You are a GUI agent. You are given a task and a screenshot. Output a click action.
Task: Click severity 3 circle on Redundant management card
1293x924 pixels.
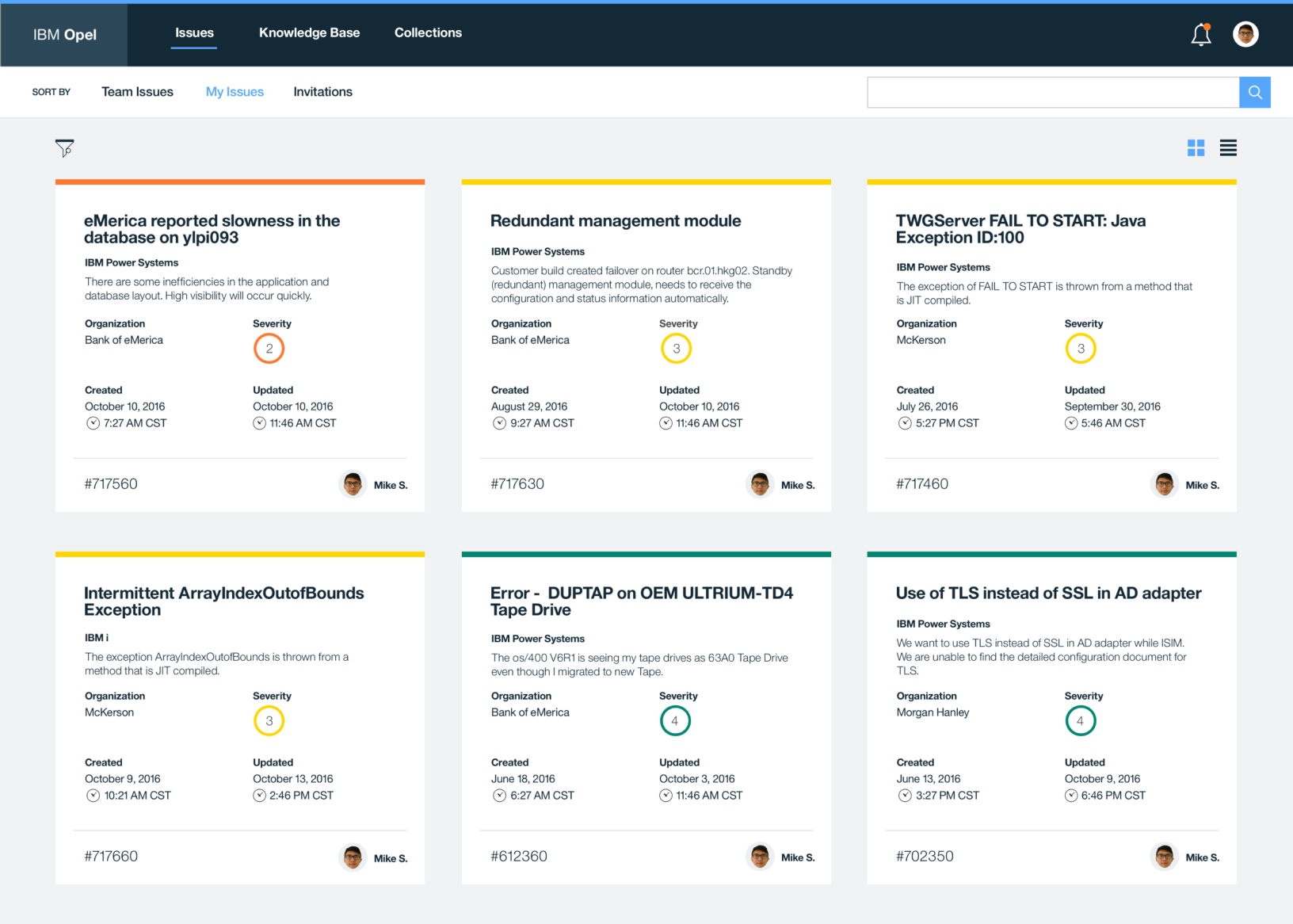(677, 349)
